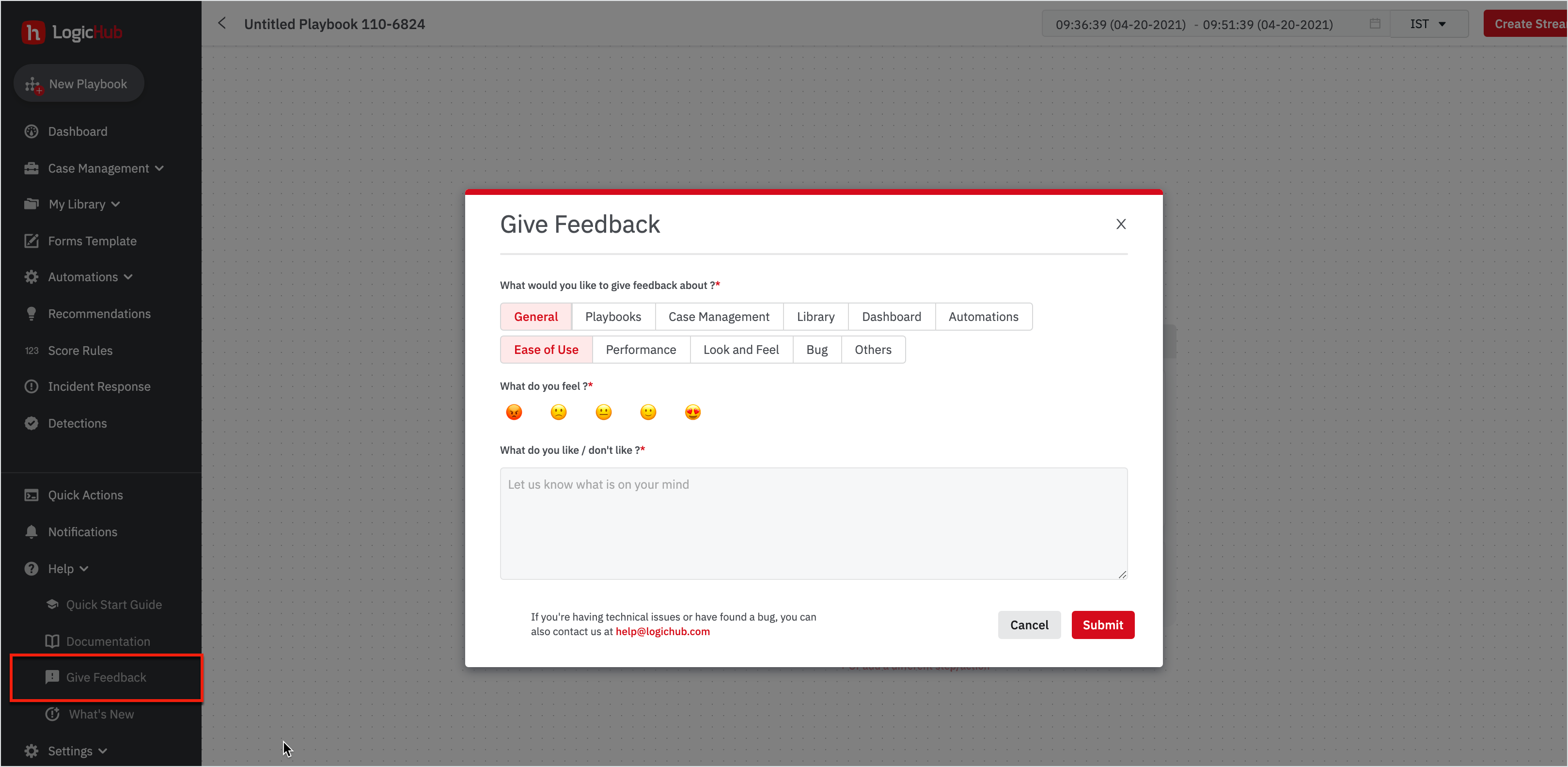Open Quick Start Guide menu item
1568x767 pixels.
tap(114, 605)
